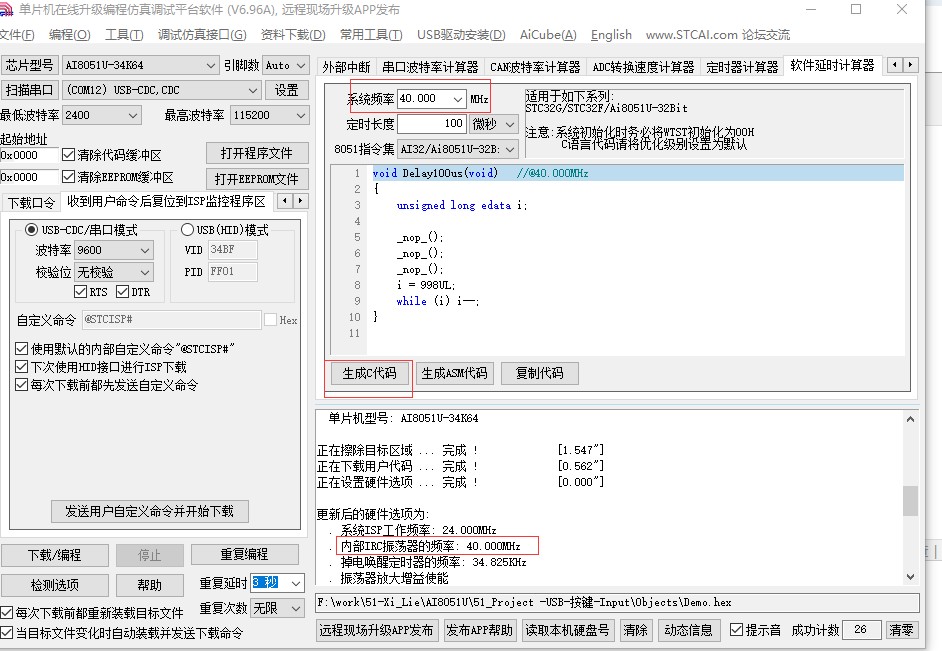Open 系统频率 40.000 MHz dropdown
The width and height of the screenshot is (942, 651).
coord(458,98)
